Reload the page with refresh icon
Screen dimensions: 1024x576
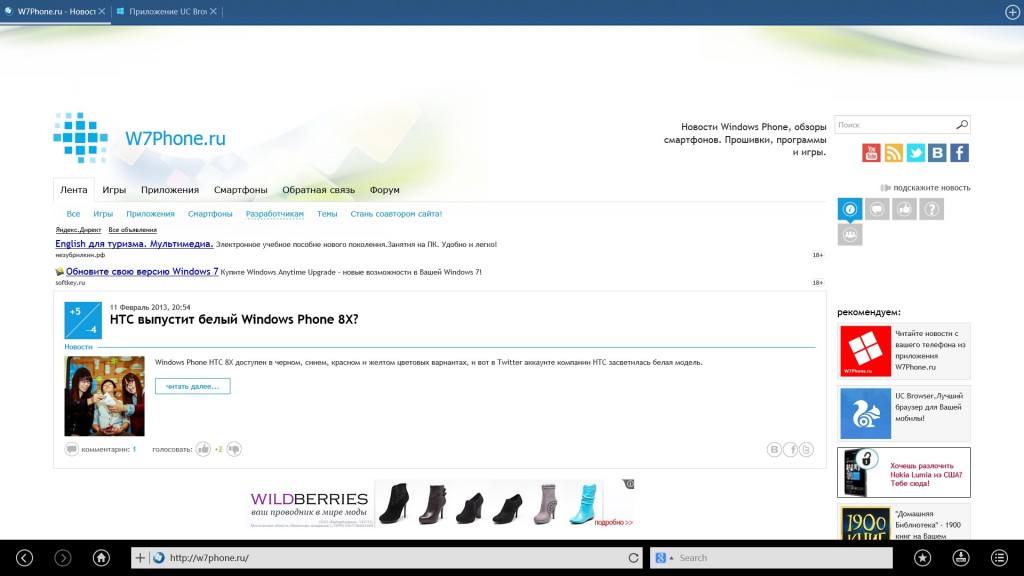633,558
